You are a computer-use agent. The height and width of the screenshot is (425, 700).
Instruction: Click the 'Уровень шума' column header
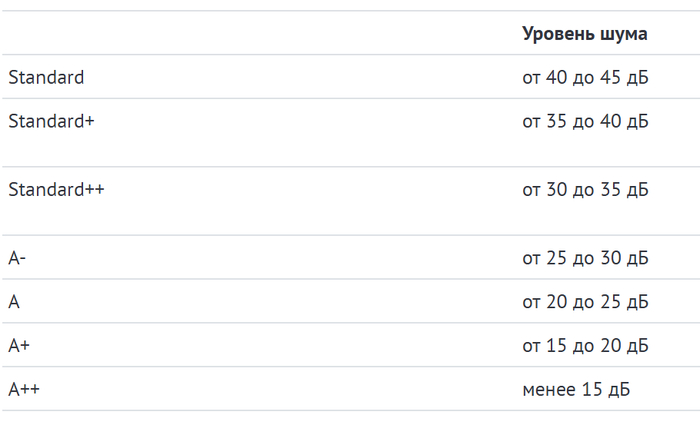pyautogui.click(x=584, y=34)
